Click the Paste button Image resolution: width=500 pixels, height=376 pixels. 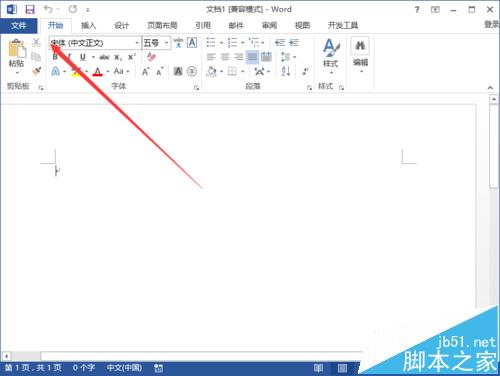click(17, 56)
